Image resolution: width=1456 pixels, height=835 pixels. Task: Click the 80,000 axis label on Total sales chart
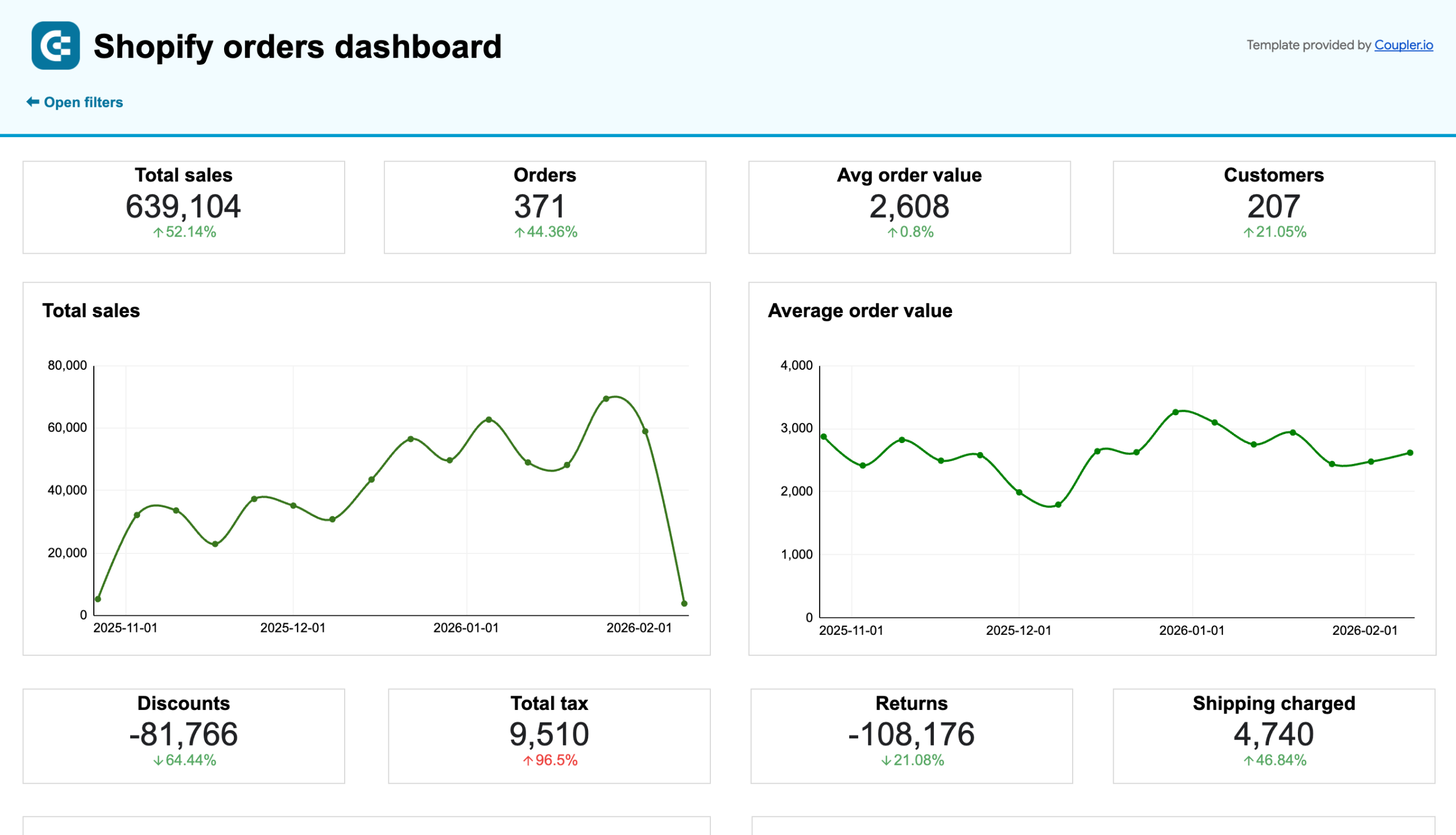[67, 365]
